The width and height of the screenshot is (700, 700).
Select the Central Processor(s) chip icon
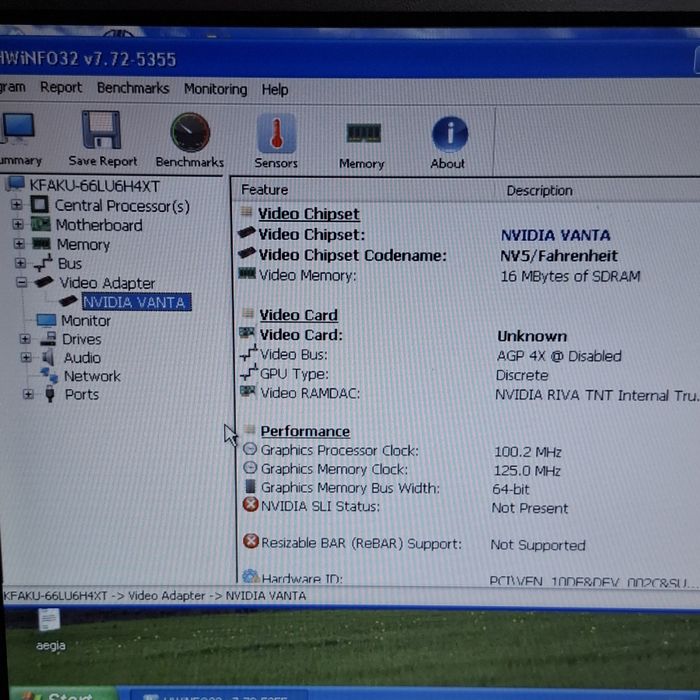click(x=39, y=205)
